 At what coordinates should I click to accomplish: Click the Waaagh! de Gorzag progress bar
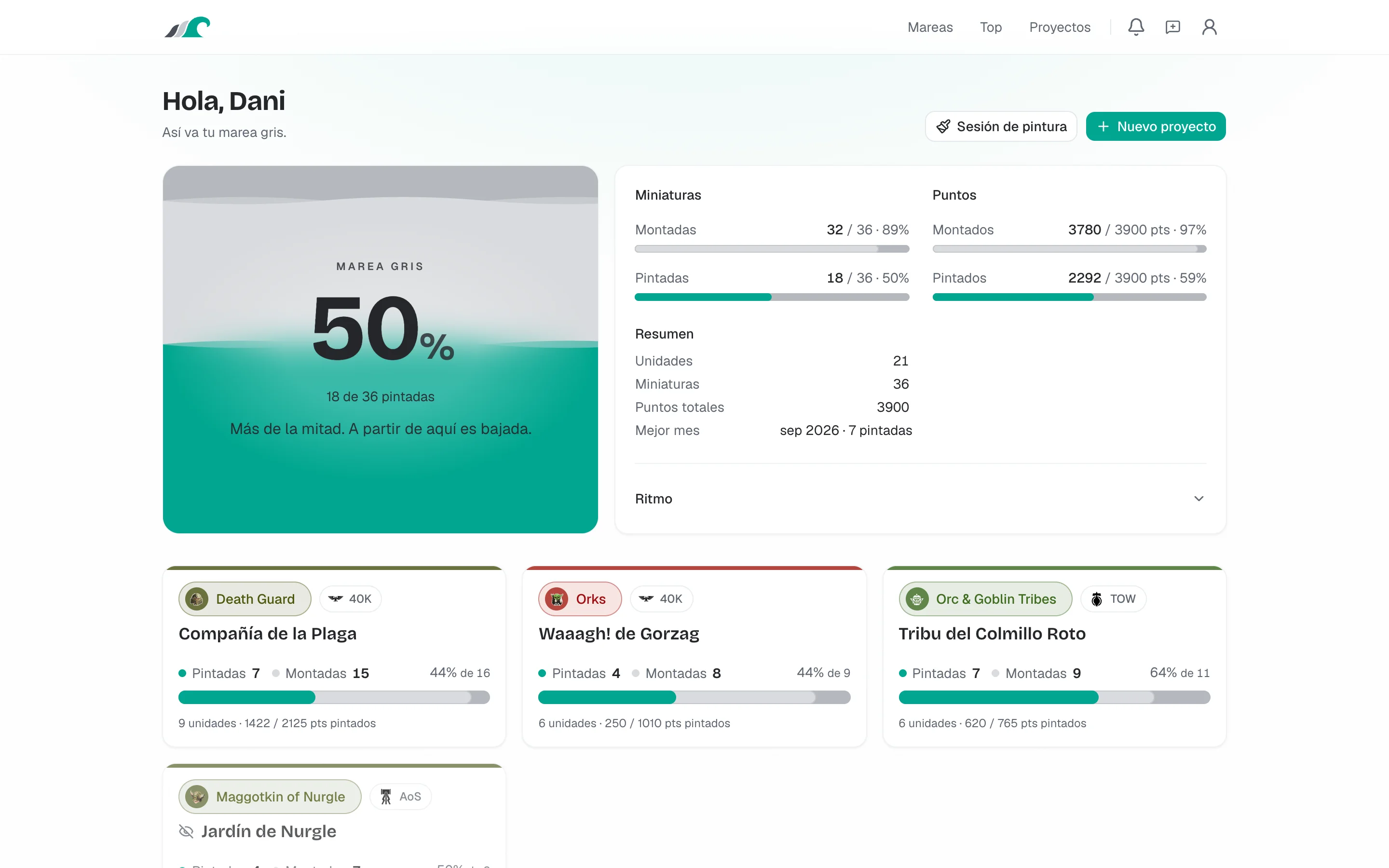point(694,697)
